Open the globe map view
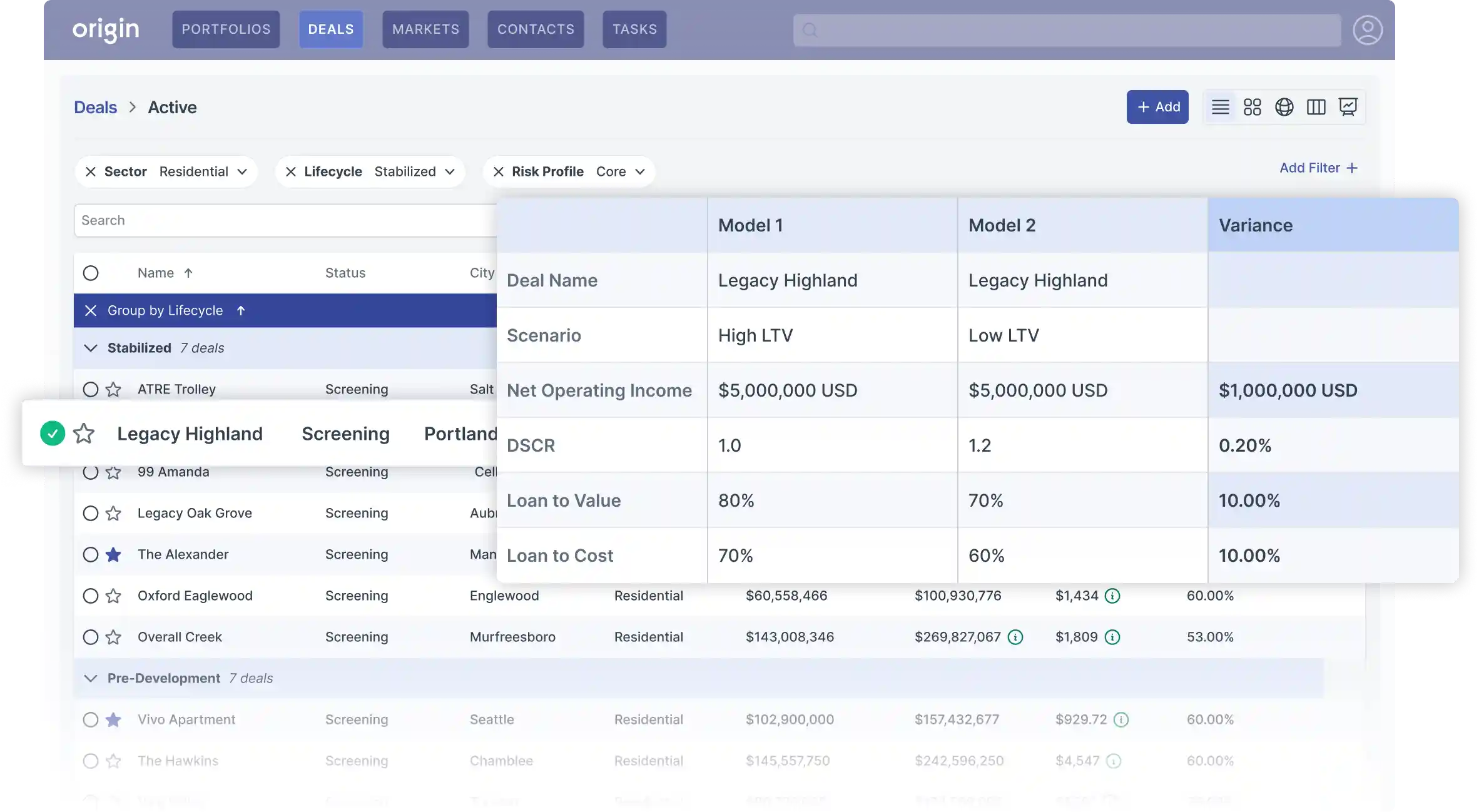Image resolution: width=1479 pixels, height=812 pixels. pyautogui.click(x=1284, y=107)
